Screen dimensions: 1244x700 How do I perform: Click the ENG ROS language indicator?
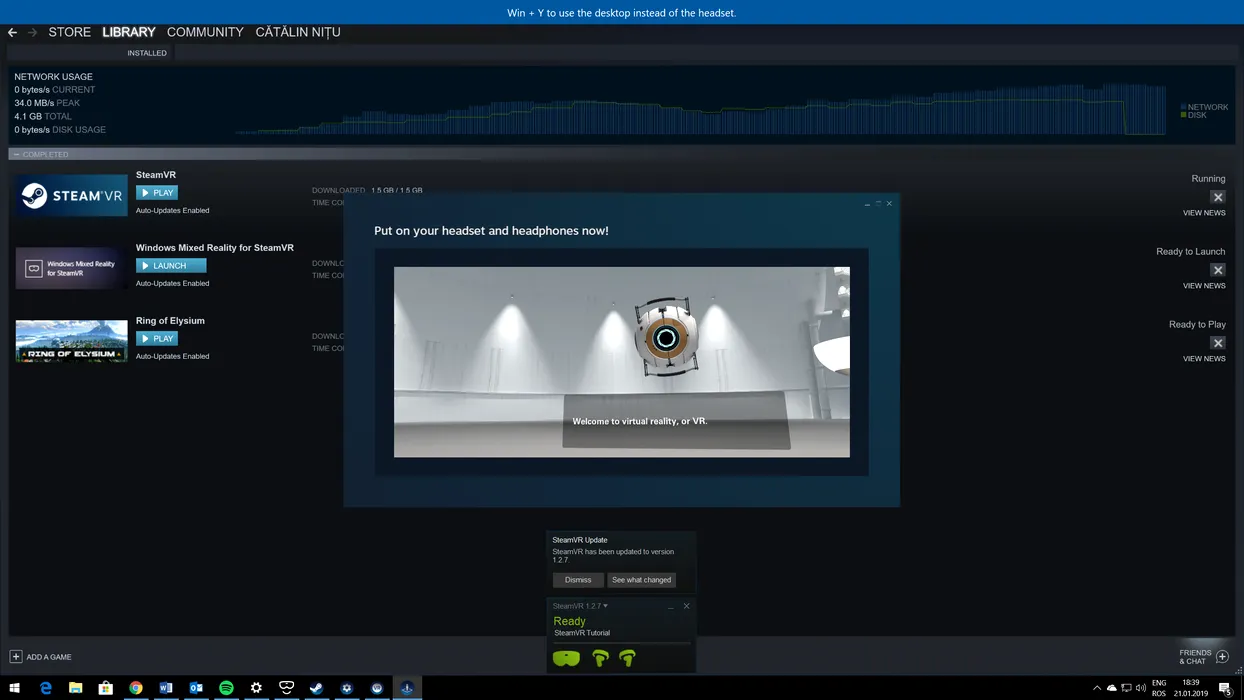(1159, 688)
